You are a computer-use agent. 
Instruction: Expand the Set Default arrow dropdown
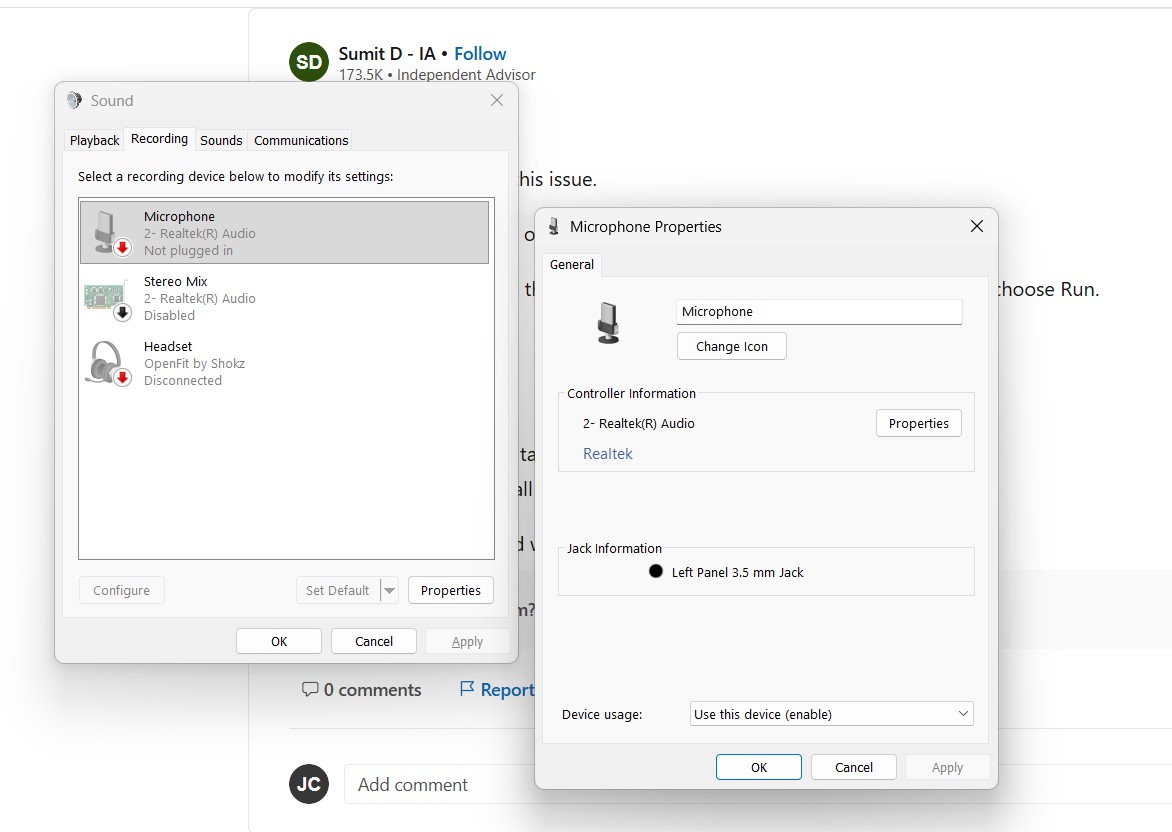coord(389,591)
